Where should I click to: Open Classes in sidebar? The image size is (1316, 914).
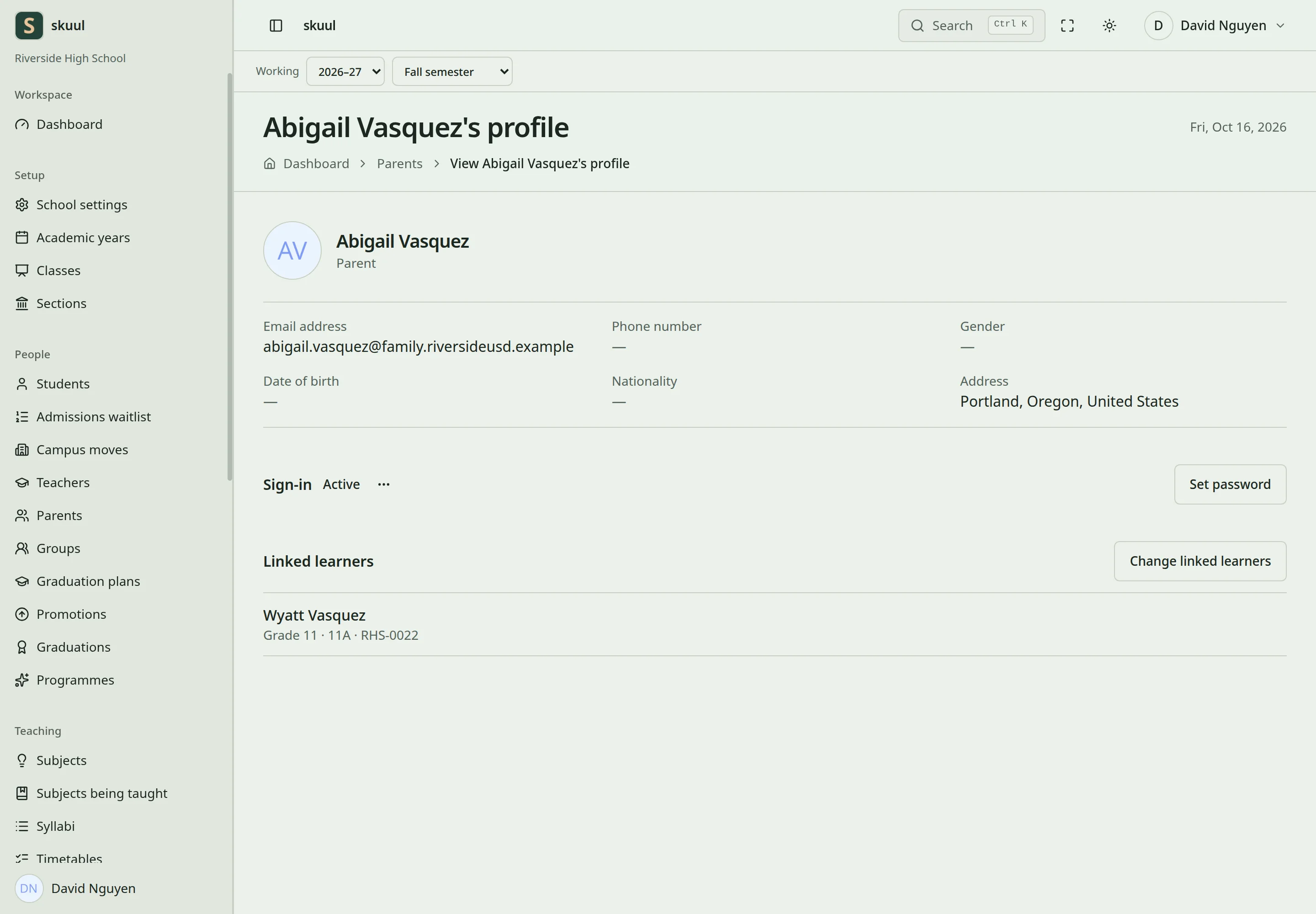click(58, 270)
